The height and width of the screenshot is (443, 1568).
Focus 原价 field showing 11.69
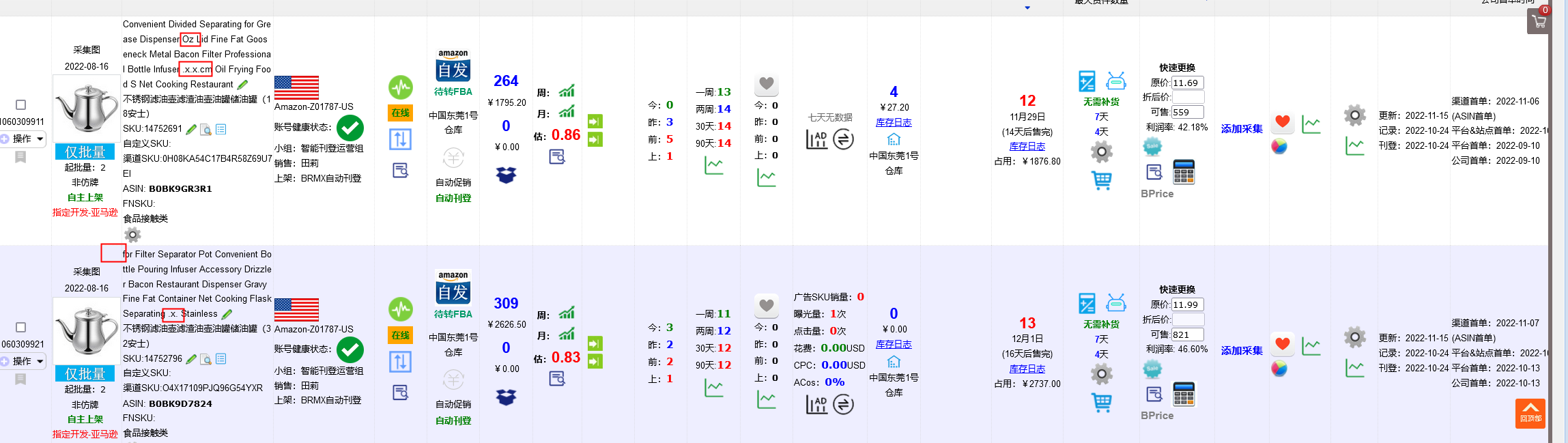click(x=1188, y=83)
